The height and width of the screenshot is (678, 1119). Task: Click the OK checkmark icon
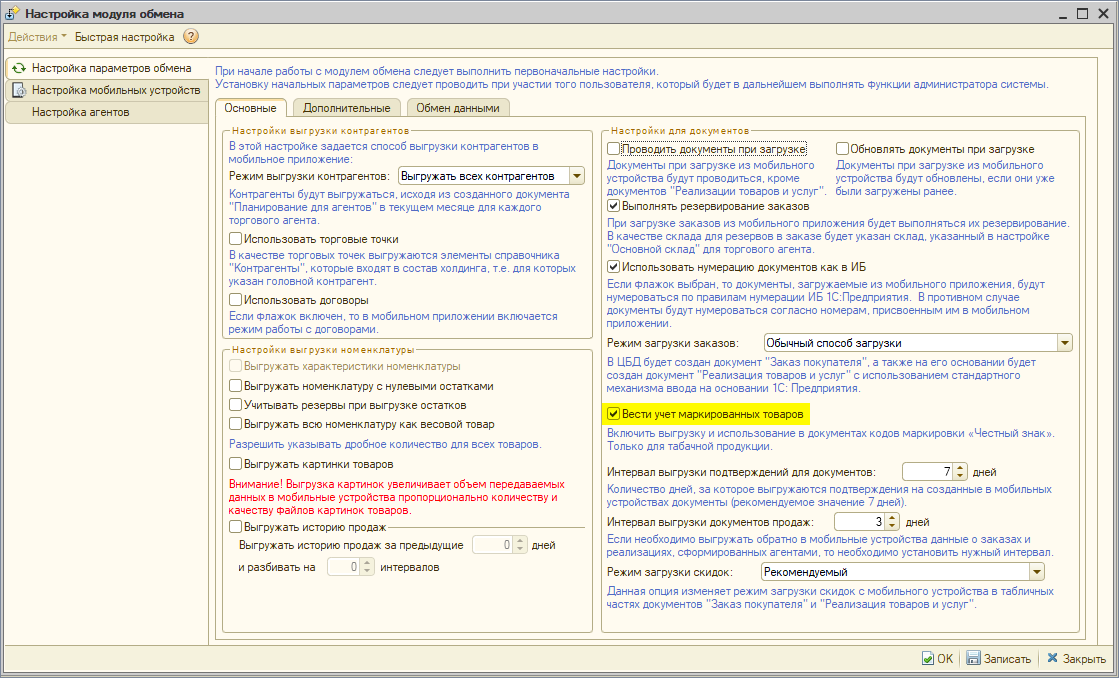coord(927,658)
